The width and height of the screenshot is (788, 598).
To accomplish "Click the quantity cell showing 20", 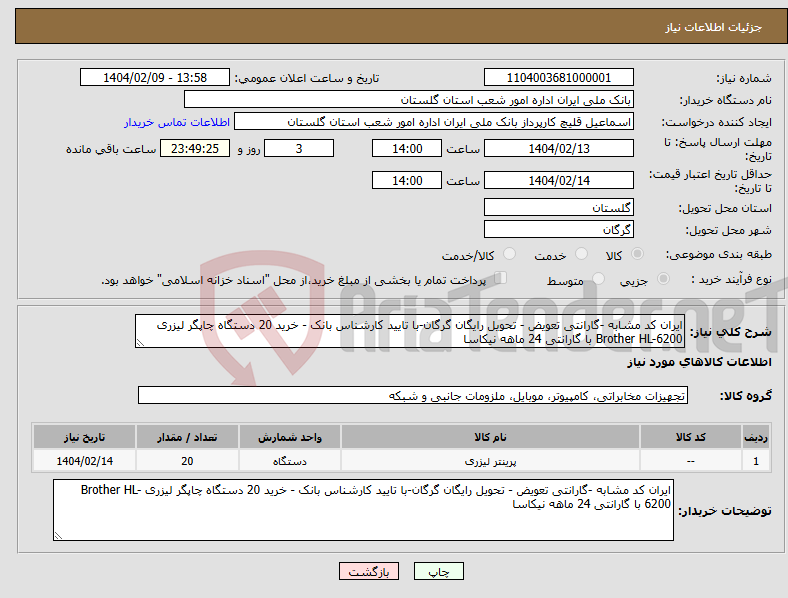I will (187, 461).
